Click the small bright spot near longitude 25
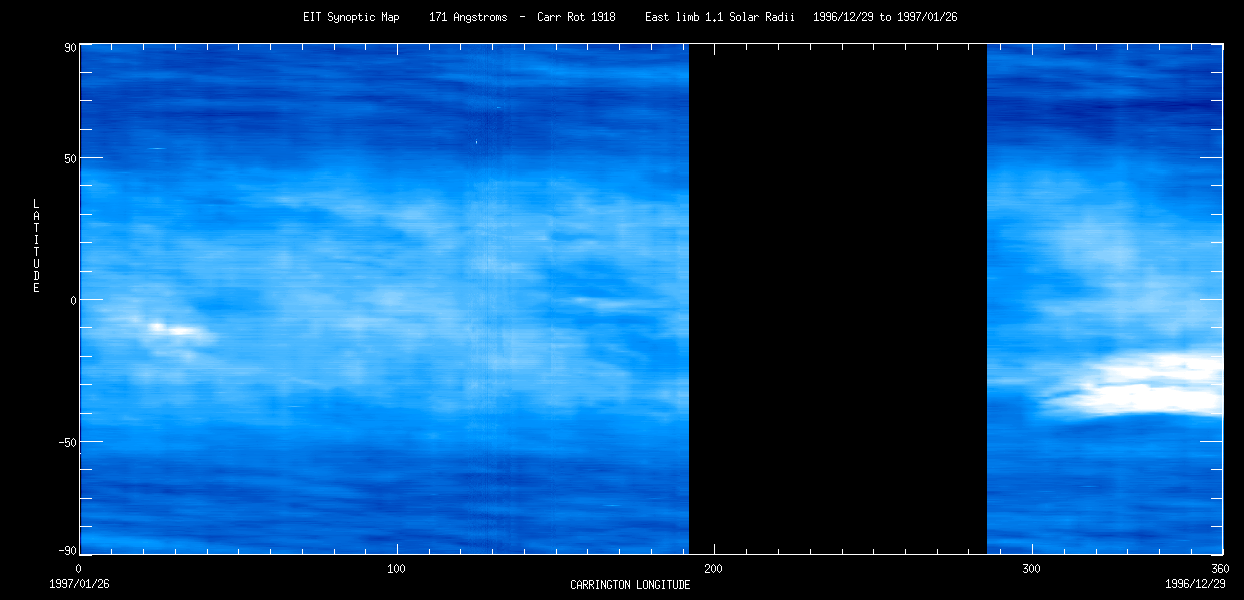The width and height of the screenshot is (1244, 600). (x=158, y=327)
